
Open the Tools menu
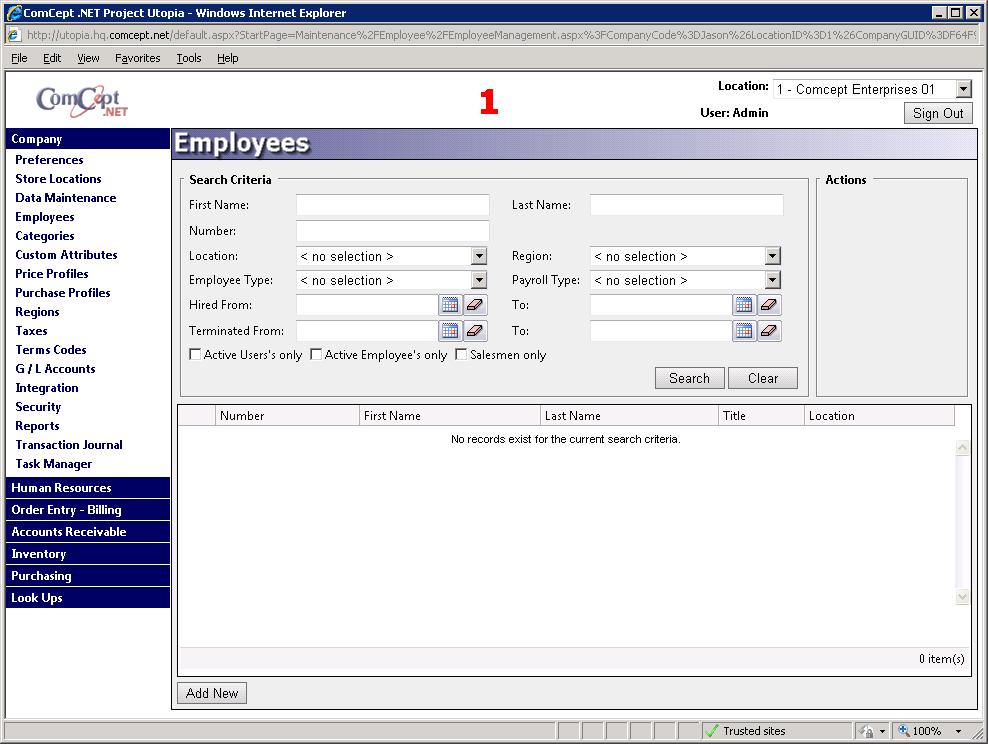189,58
